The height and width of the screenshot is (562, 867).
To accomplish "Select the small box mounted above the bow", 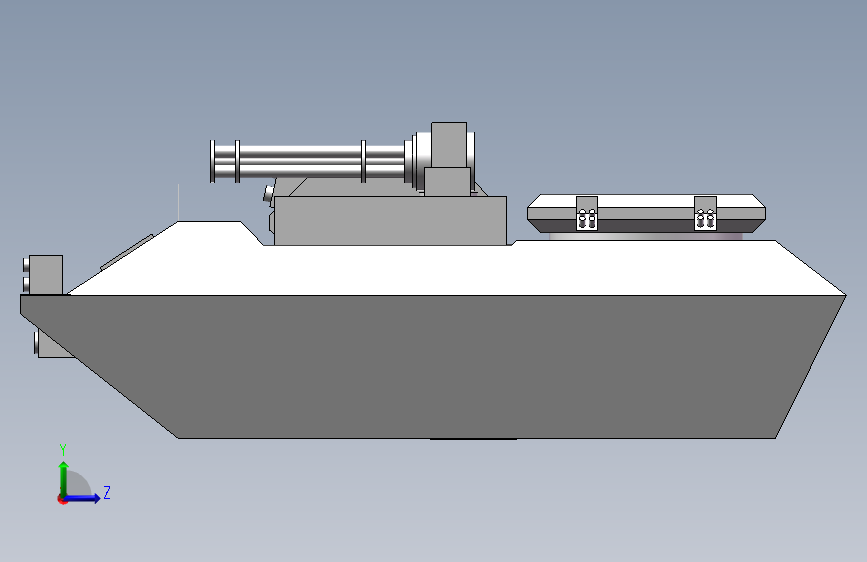I will 45,274.
